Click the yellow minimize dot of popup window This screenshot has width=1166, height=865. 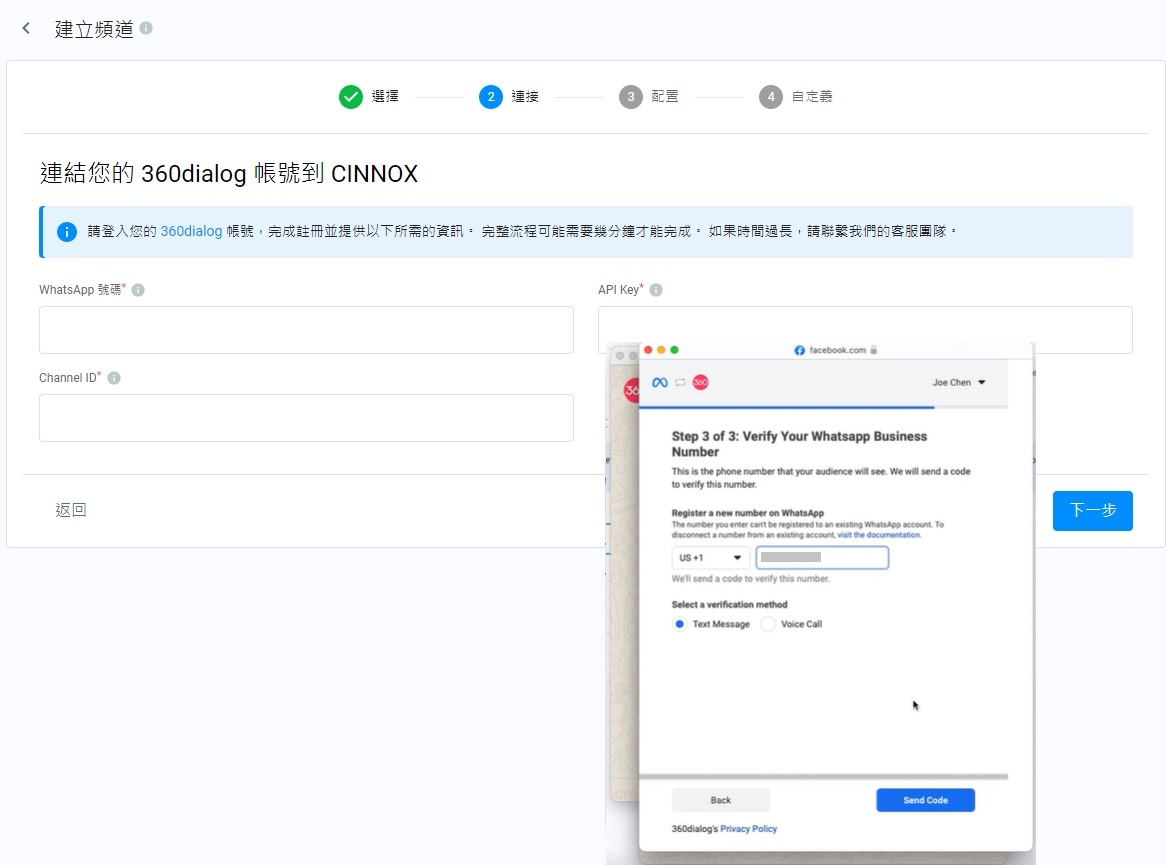(661, 350)
